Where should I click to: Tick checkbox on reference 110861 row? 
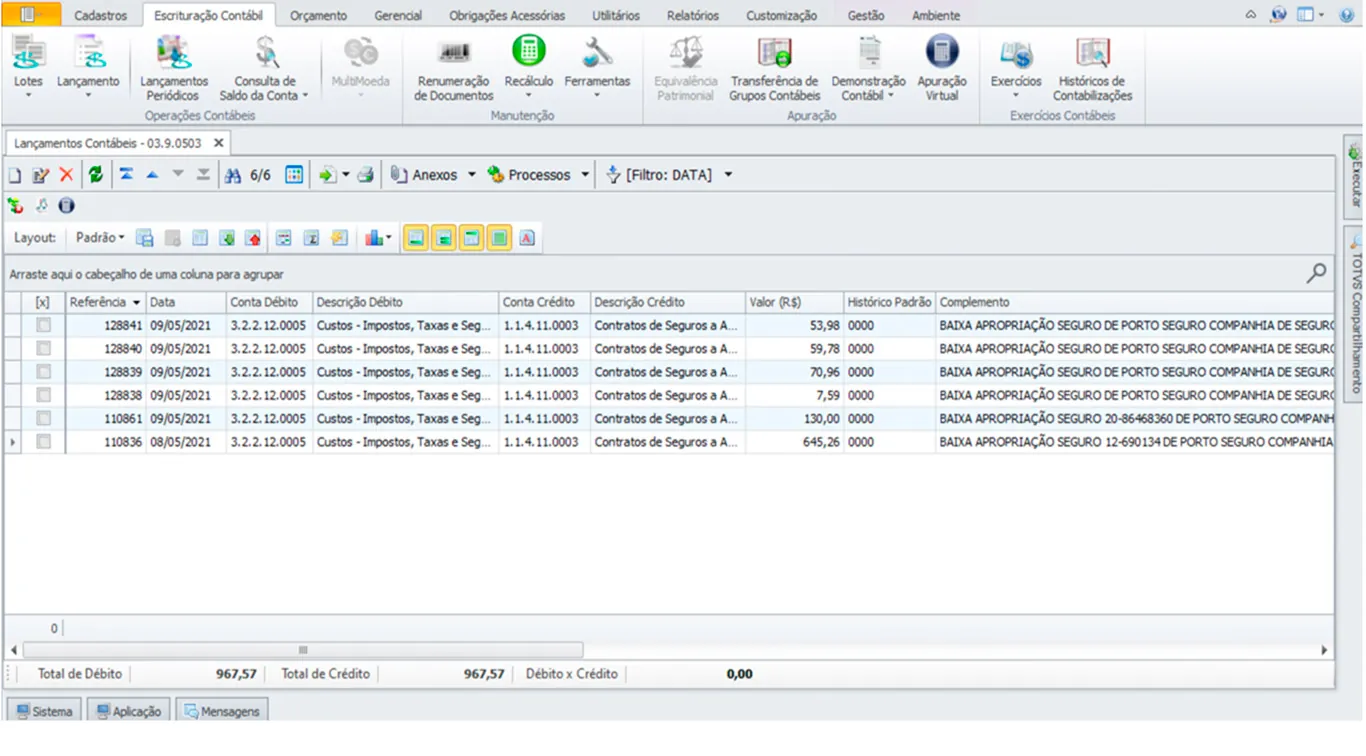tap(43, 418)
